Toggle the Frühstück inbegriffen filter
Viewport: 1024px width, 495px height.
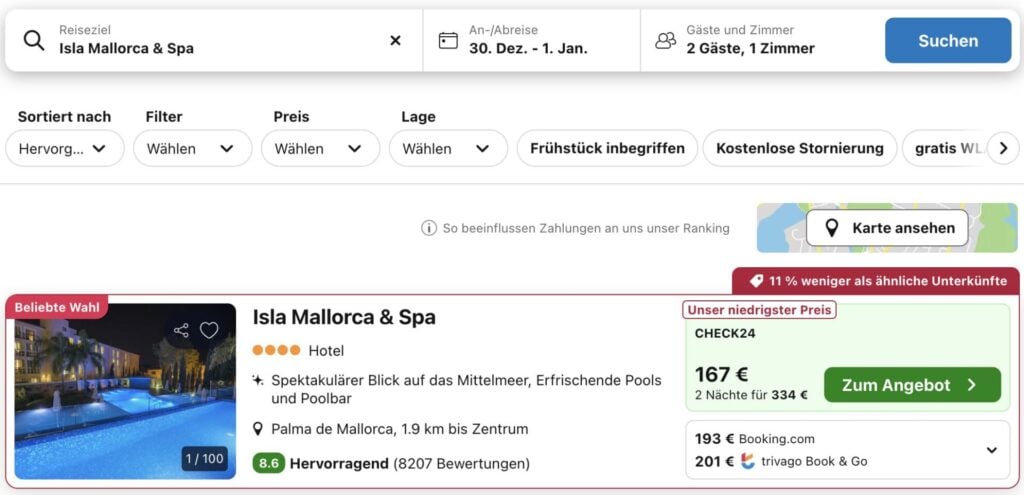click(606, 148)
